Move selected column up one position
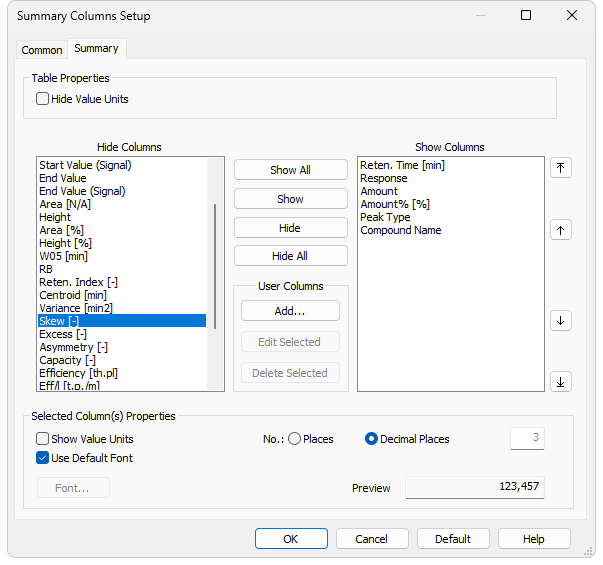 point(560,230)
